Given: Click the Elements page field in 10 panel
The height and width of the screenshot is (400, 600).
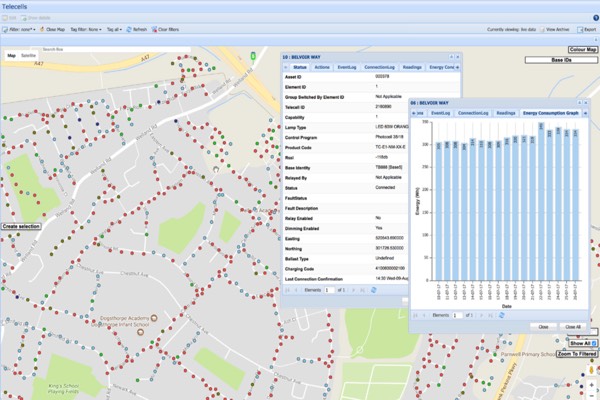Looking at the screenshot, I should click(x=329, y=290).
